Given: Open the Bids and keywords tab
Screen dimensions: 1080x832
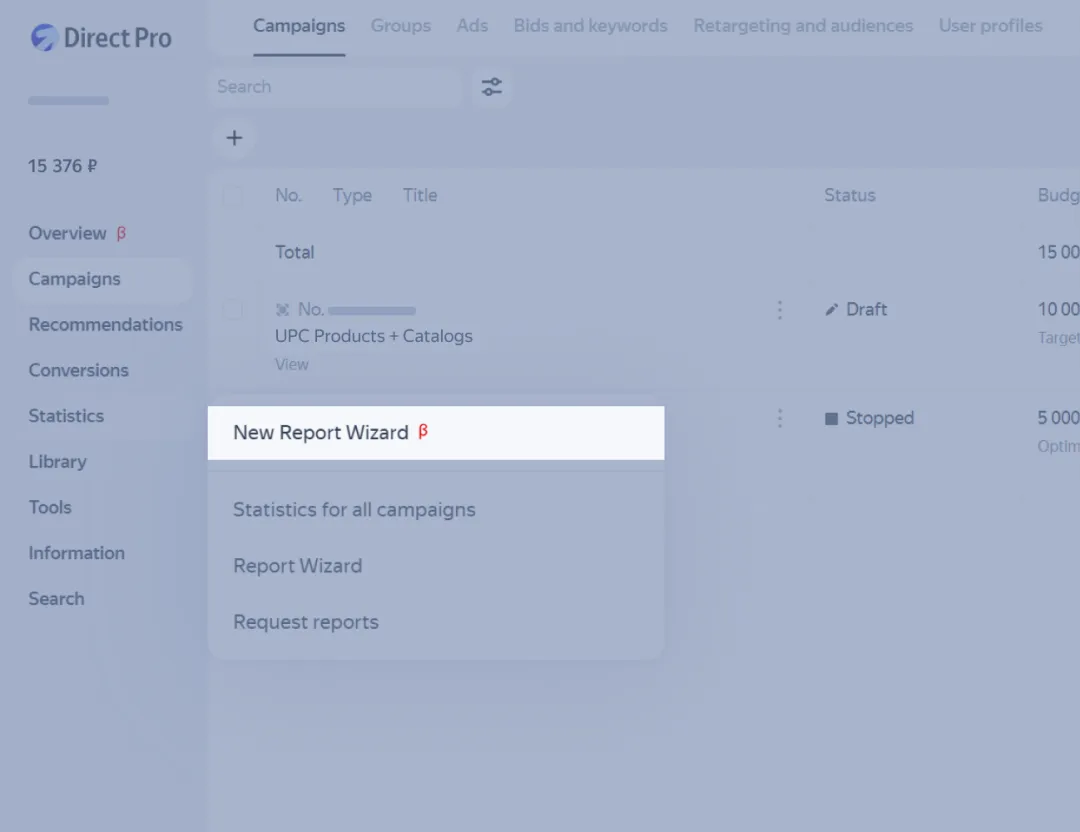Looking at the screenshot, I should click(x=590, y=25).
